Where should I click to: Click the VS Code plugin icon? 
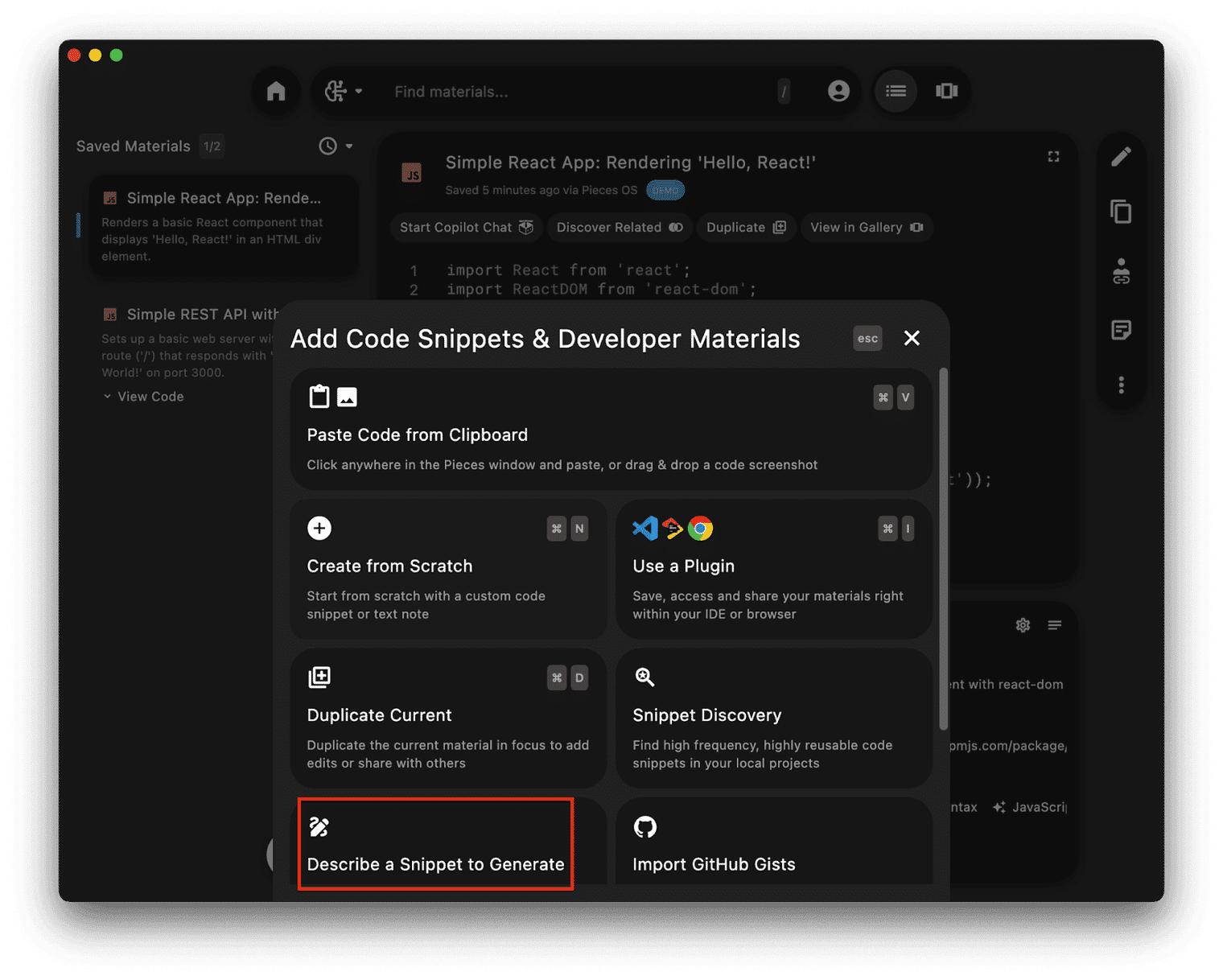[645, 529]
